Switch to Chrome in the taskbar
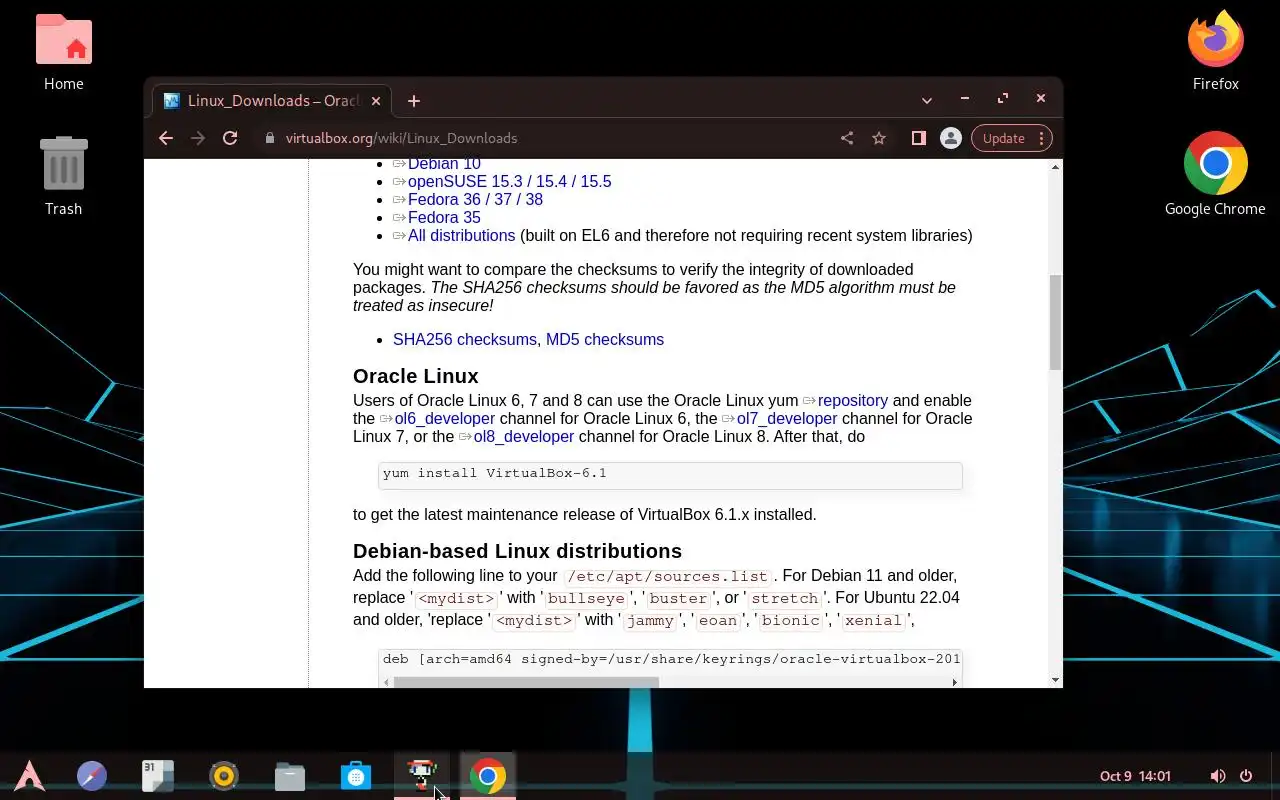Screen dimensions: 1280x800 point(488,775)
